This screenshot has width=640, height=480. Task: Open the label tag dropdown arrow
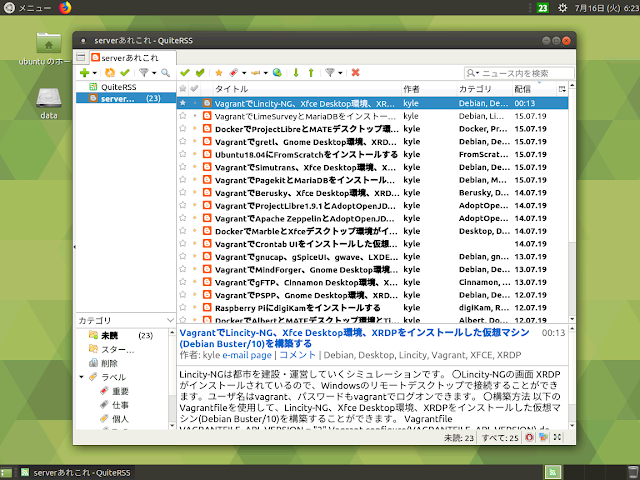tap(244, 73)
